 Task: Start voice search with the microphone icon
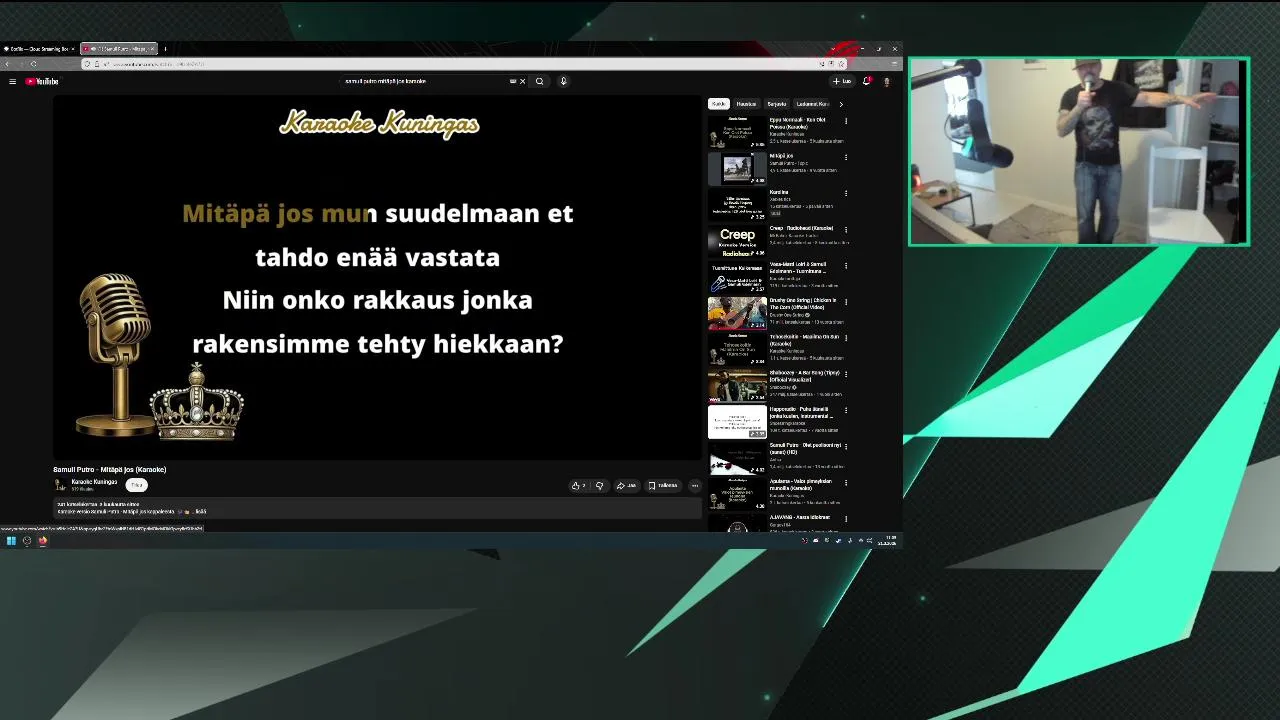point(563,81)
